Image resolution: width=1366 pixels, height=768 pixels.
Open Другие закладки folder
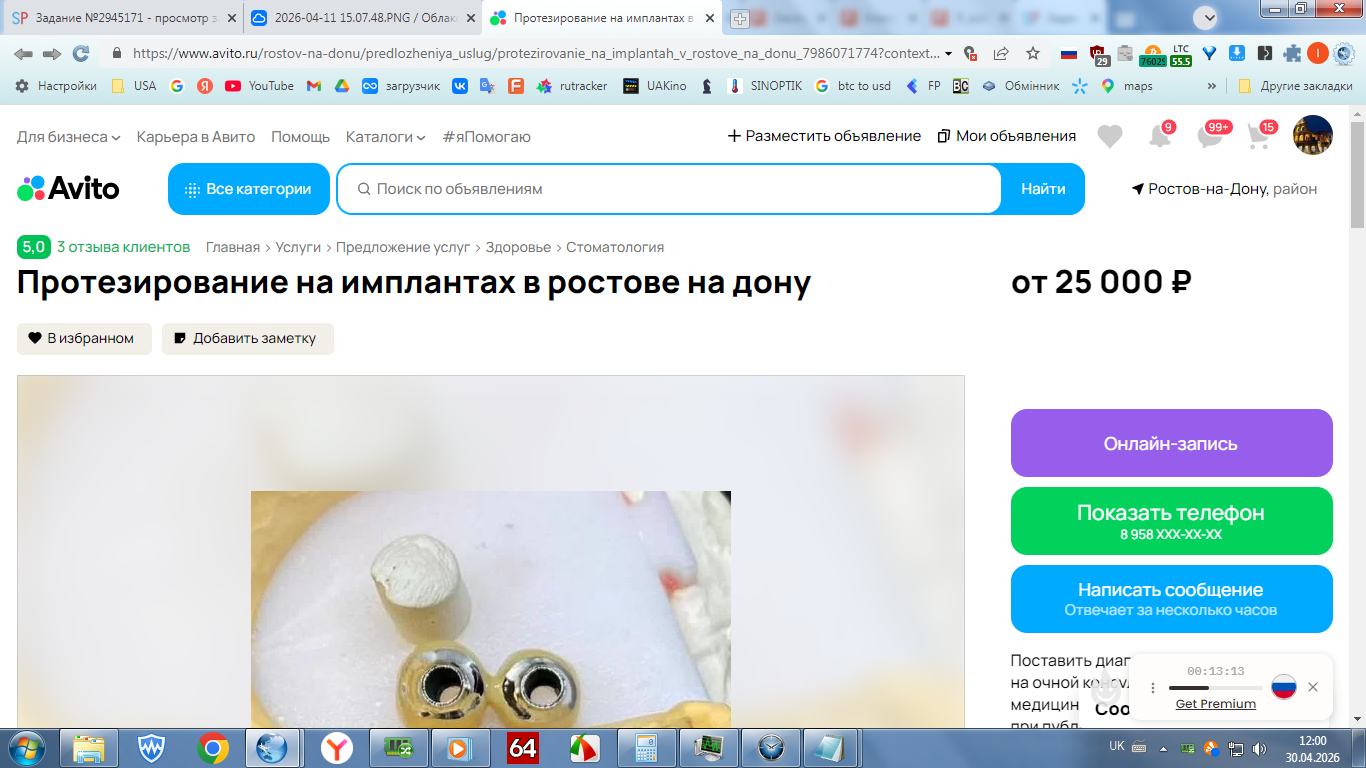[x=1296, y=86]
